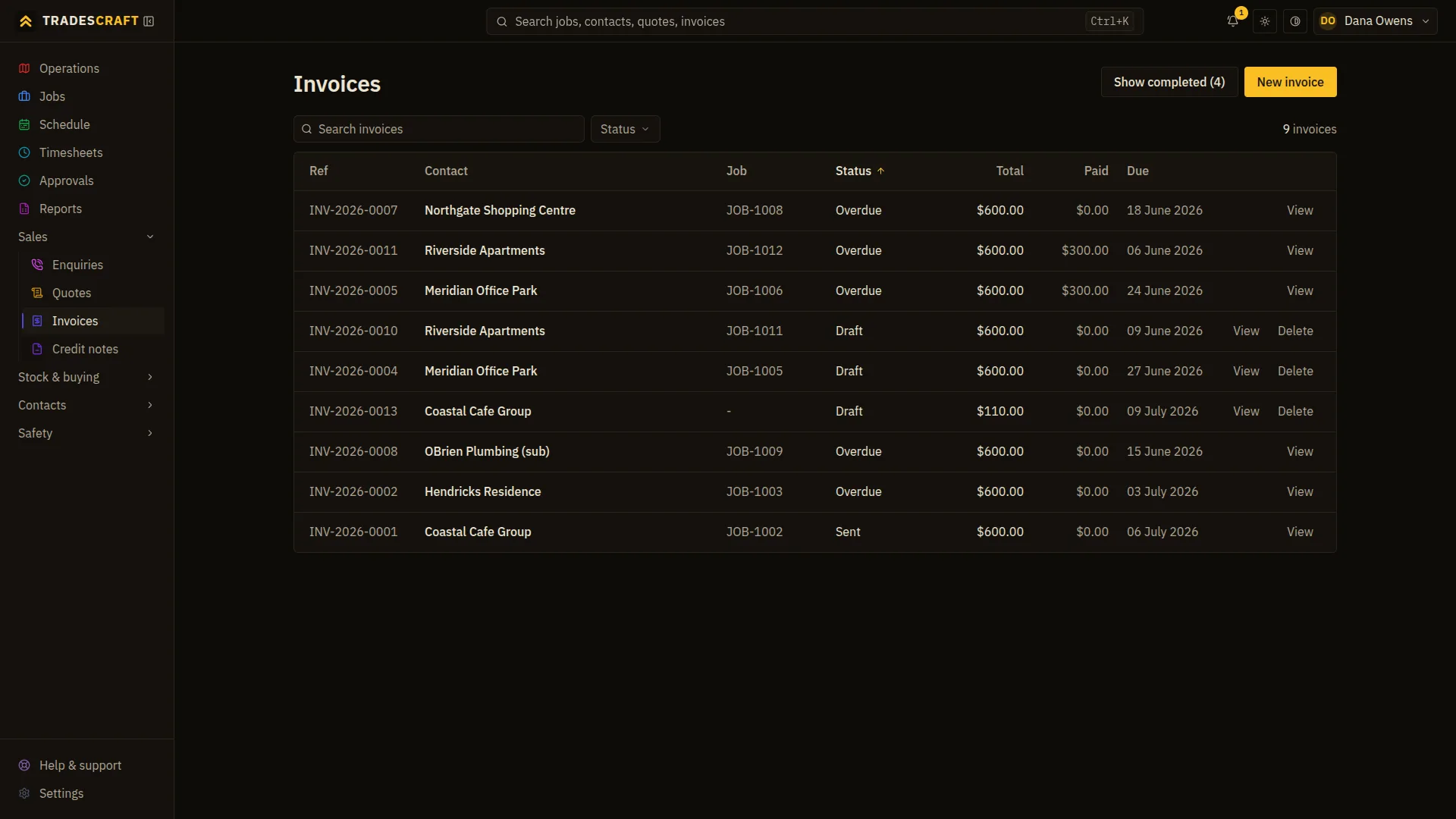Sort by the Due column header
This screenshot has width=1456, height=819.
[x=1137, y=171]
